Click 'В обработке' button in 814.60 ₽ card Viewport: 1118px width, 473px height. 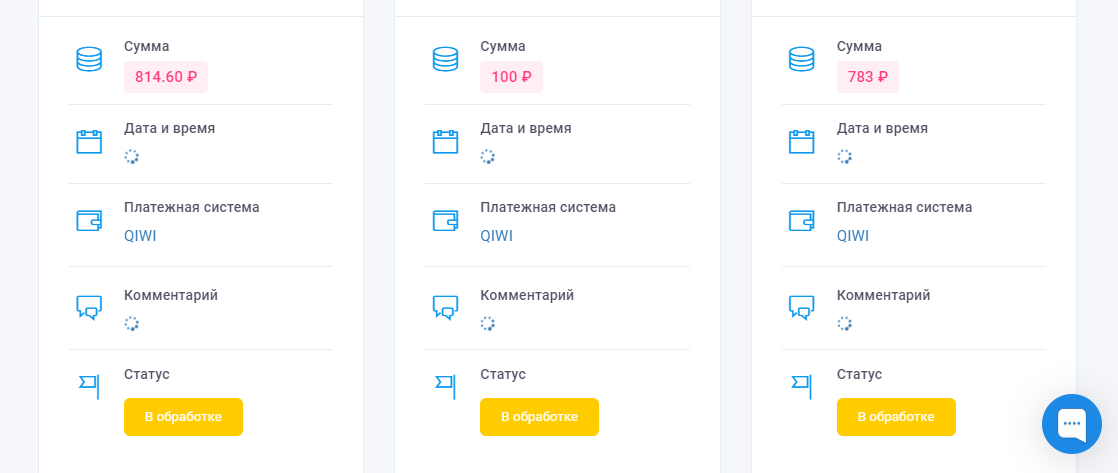coord(183,417)
